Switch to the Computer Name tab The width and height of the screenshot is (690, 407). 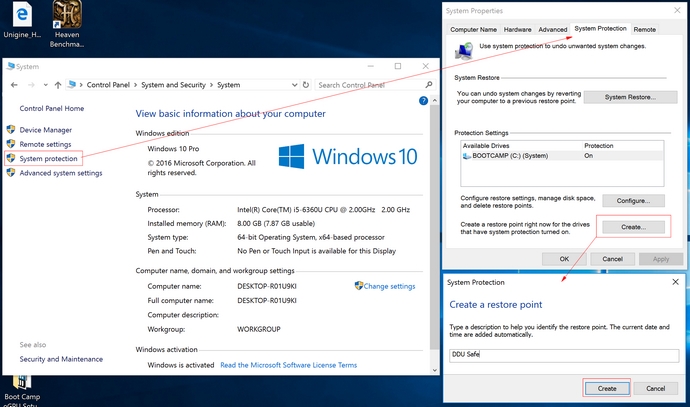tap(473, 29)
